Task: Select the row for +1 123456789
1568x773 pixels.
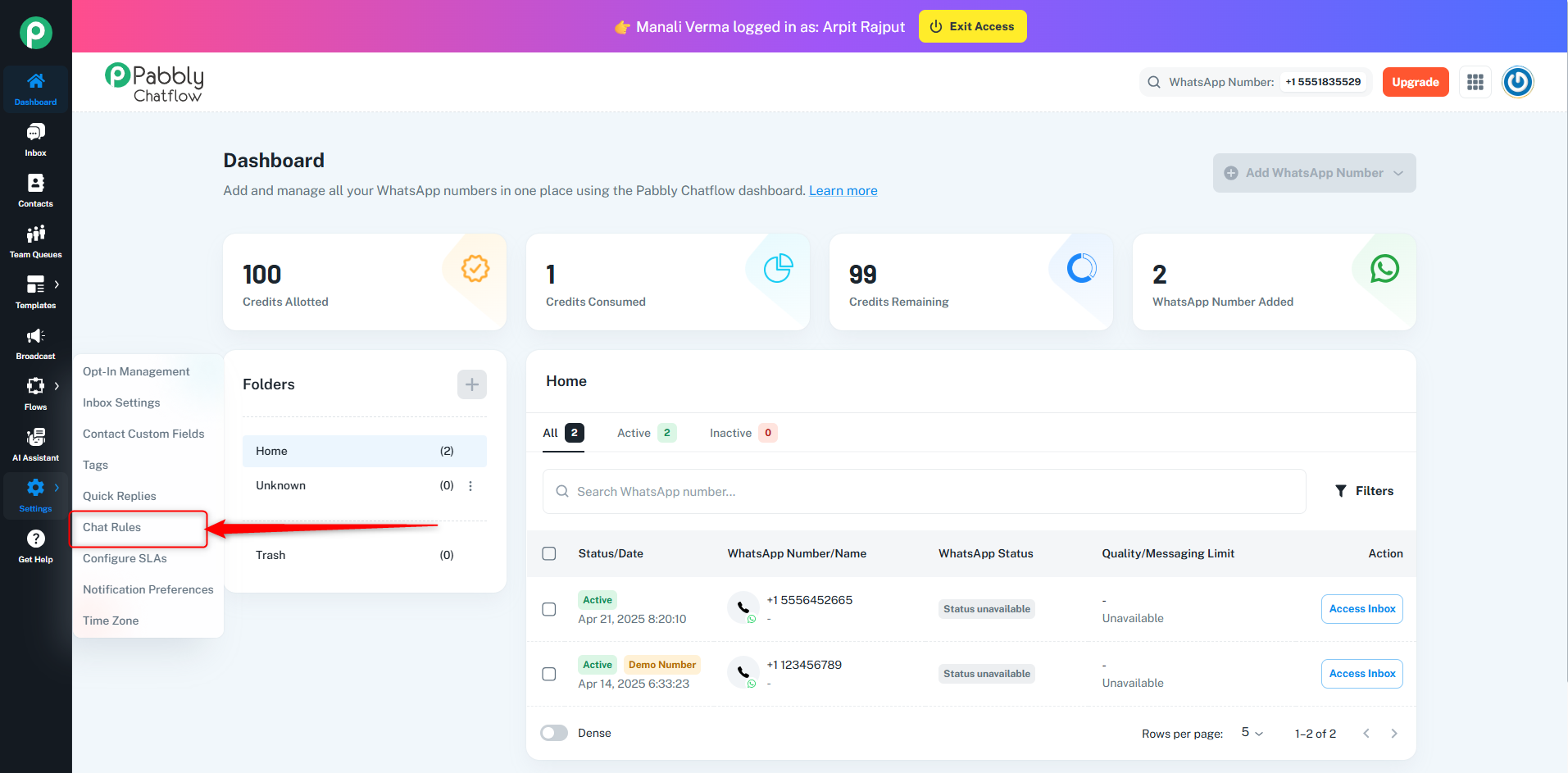Action: (x=549, y=674)
